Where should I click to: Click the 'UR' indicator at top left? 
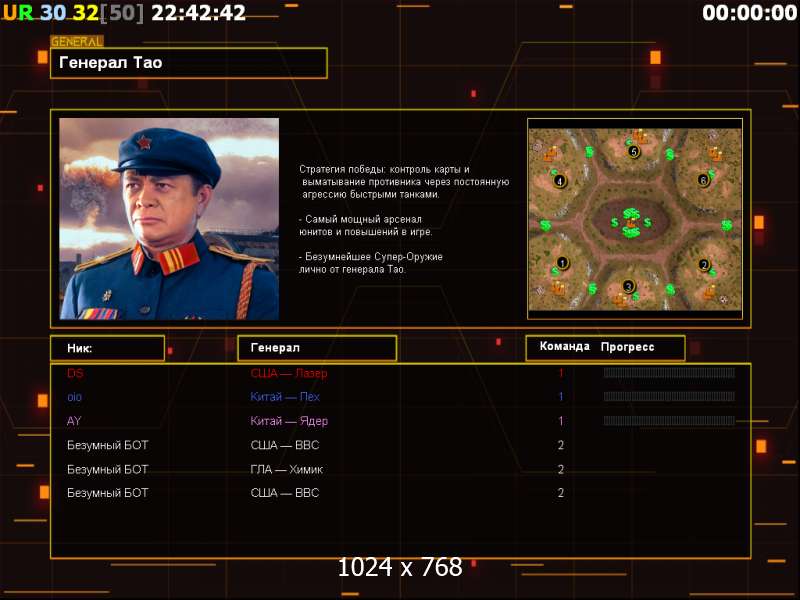click(x=18, y=13)
